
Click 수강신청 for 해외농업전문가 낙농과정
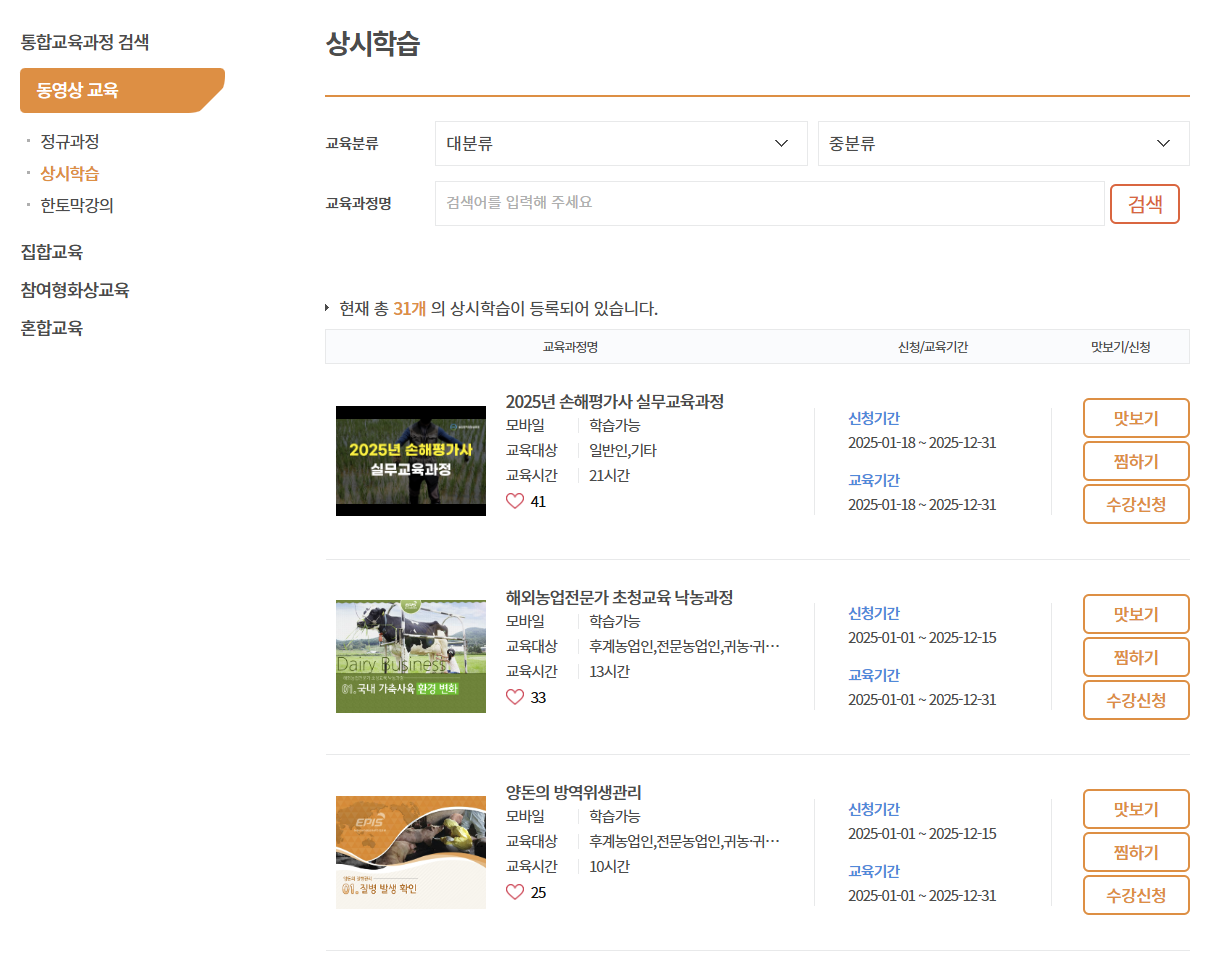1136,700
